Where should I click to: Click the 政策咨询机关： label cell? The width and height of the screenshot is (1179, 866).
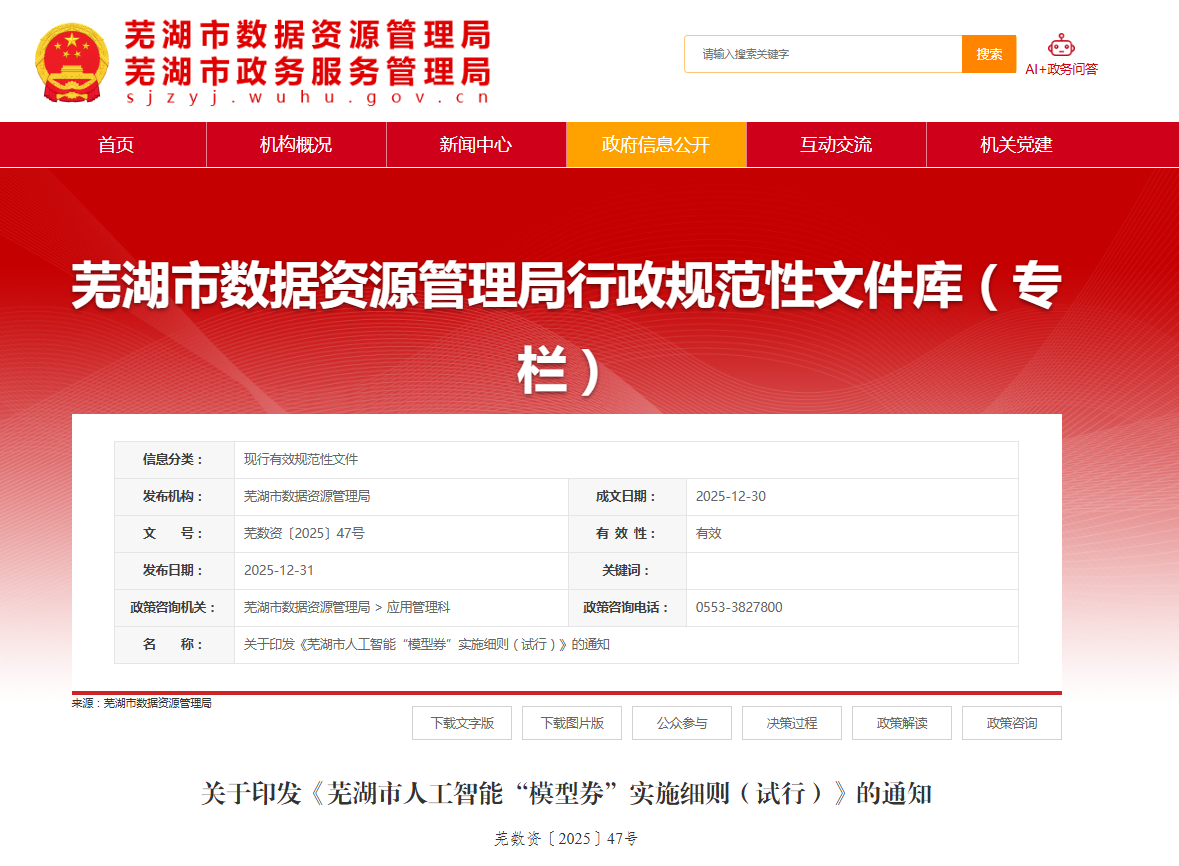click(x=174, y=607)
